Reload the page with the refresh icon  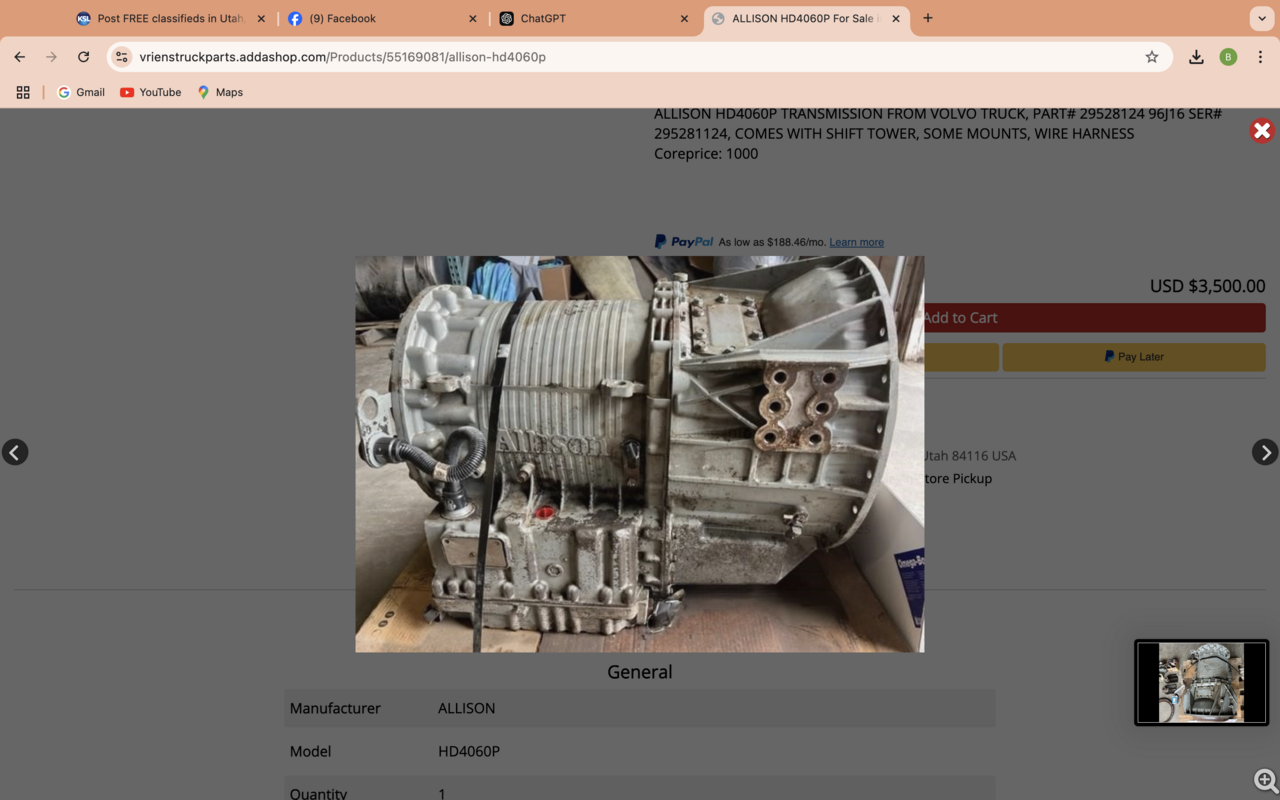(83, 57)
